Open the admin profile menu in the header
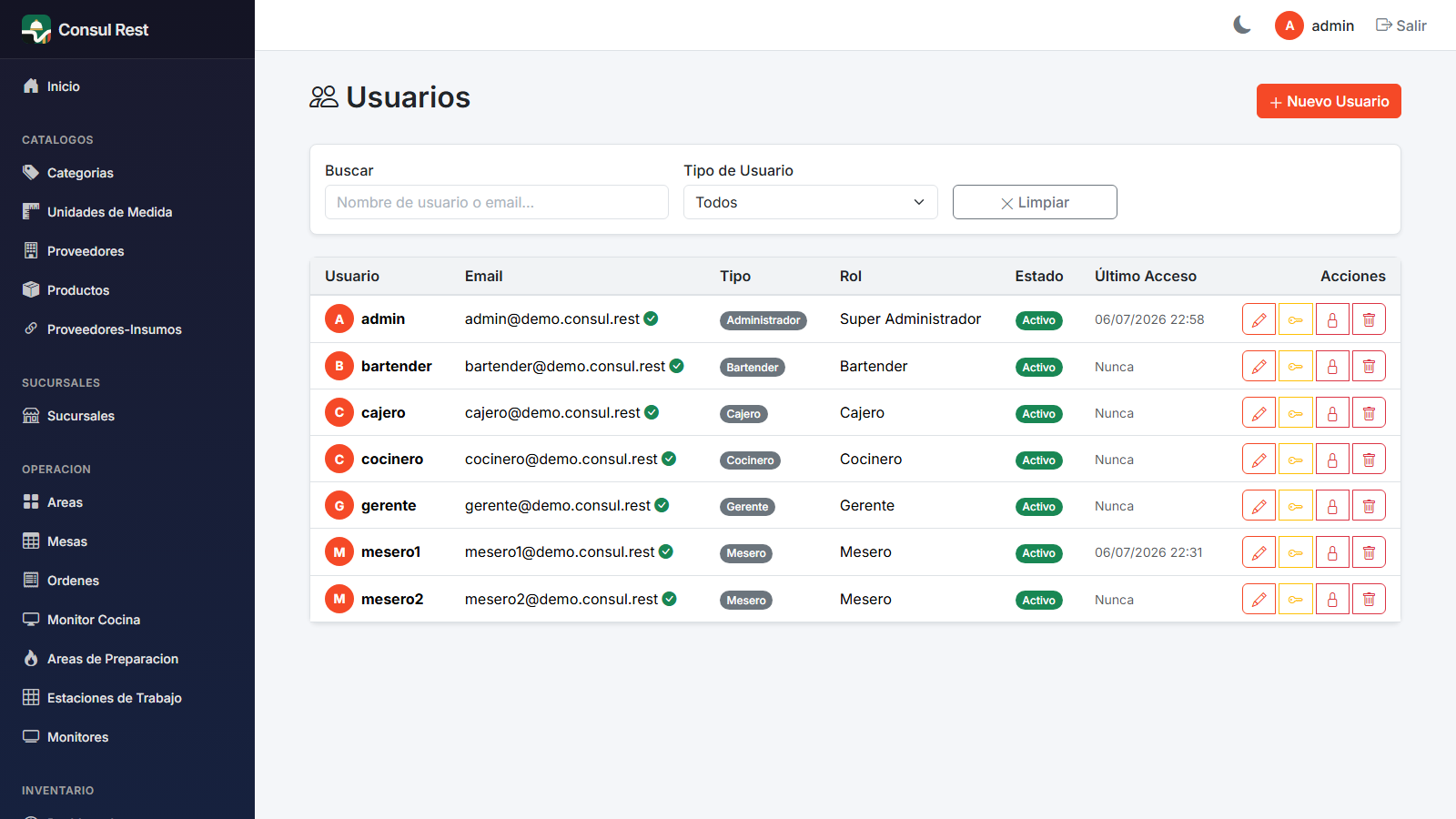Viewport: 1456px width, 819px height. coord(1314,25)
